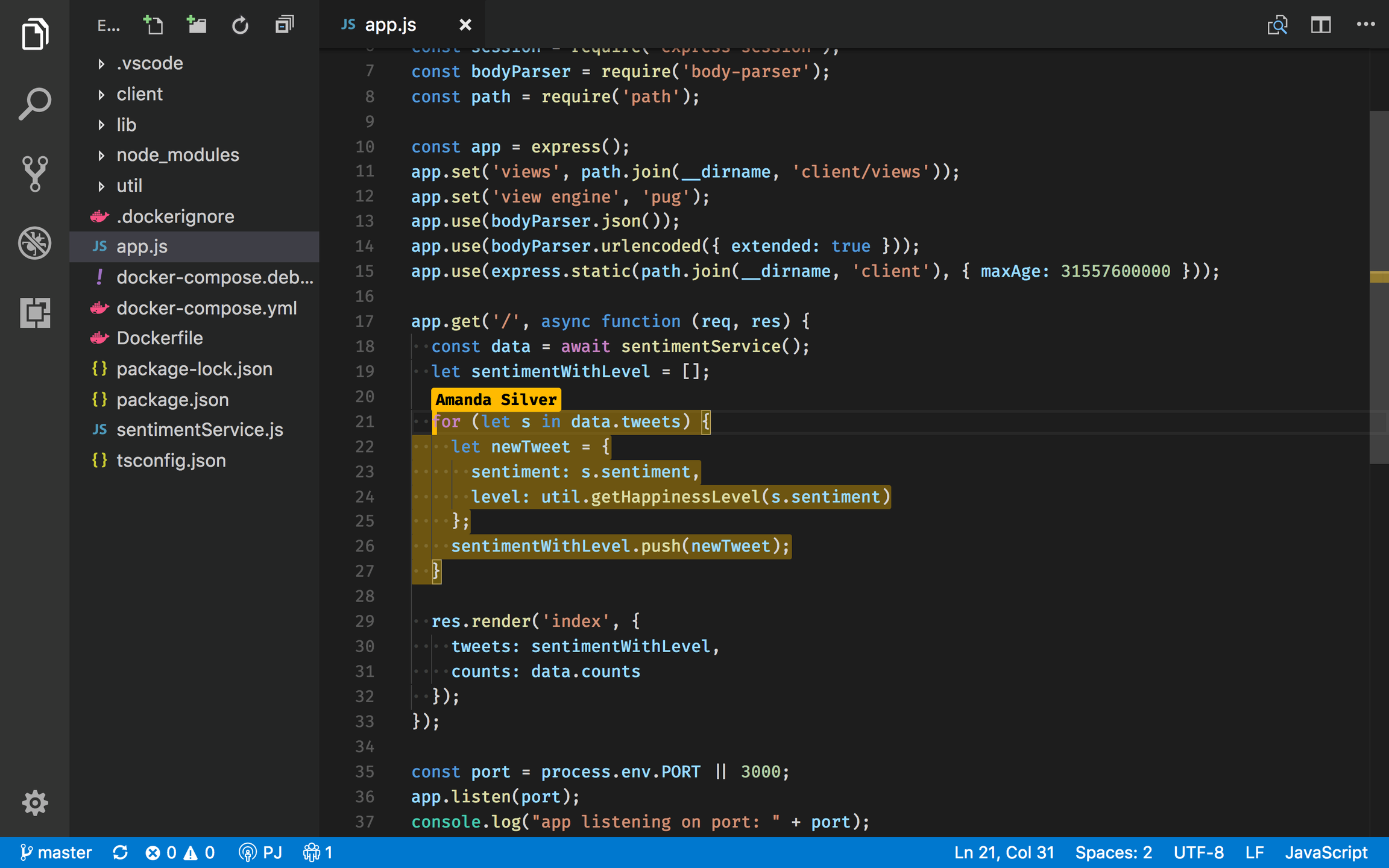Refresh the Explorer file tree
The width and height of the screenshot is (1389, 868).
[x=240, y=25]
